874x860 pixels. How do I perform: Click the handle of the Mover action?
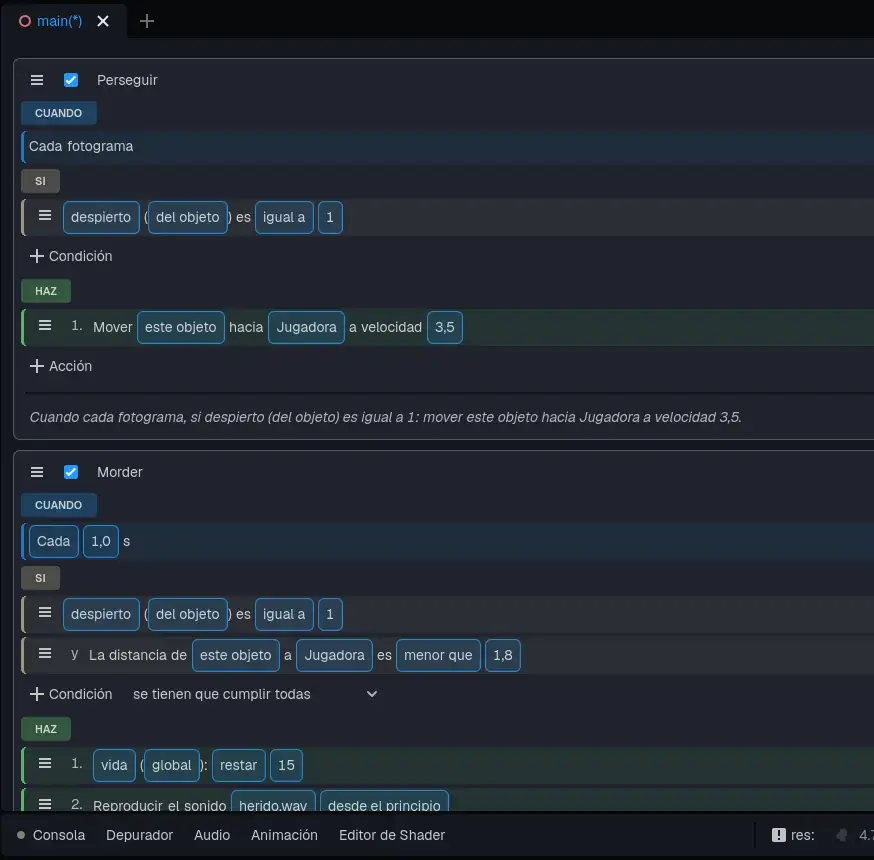pos(45,325)
